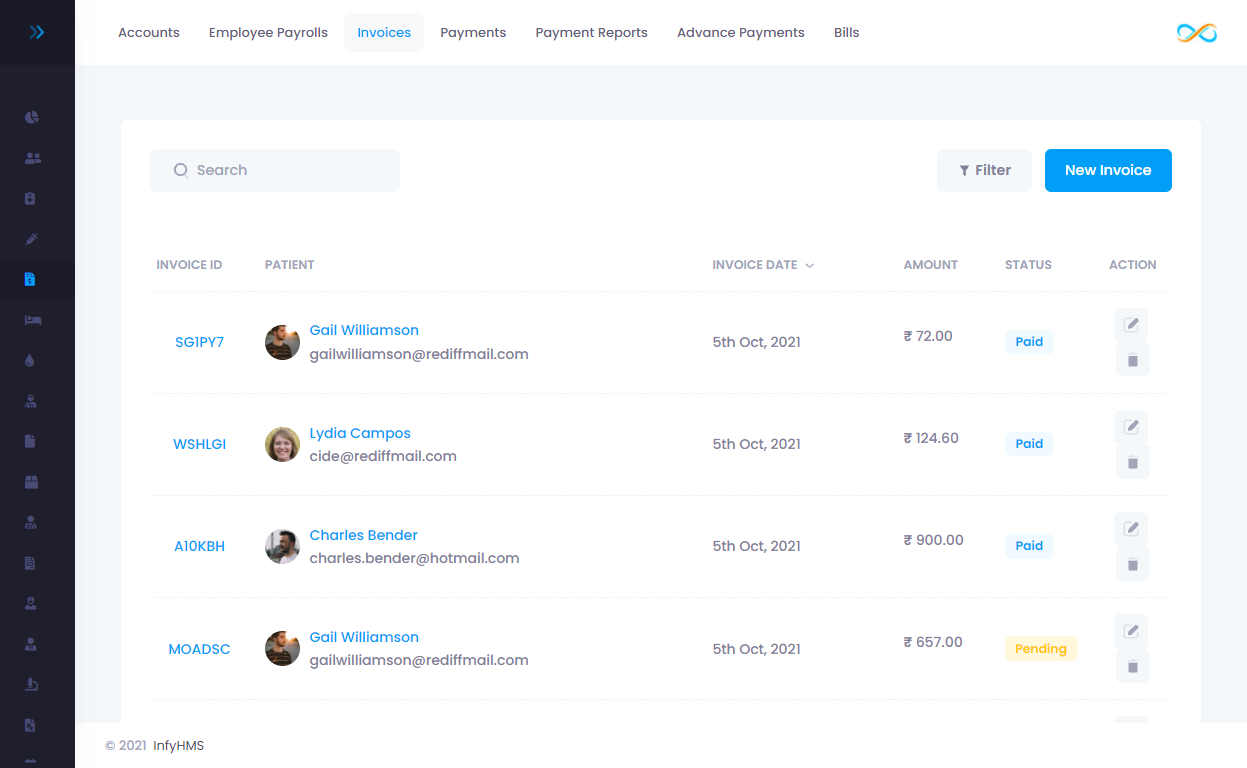Image resolution: width=1247 pixels, height=768 pixels.
Task: Open the Filter options
Action: (x=984, y=170)
